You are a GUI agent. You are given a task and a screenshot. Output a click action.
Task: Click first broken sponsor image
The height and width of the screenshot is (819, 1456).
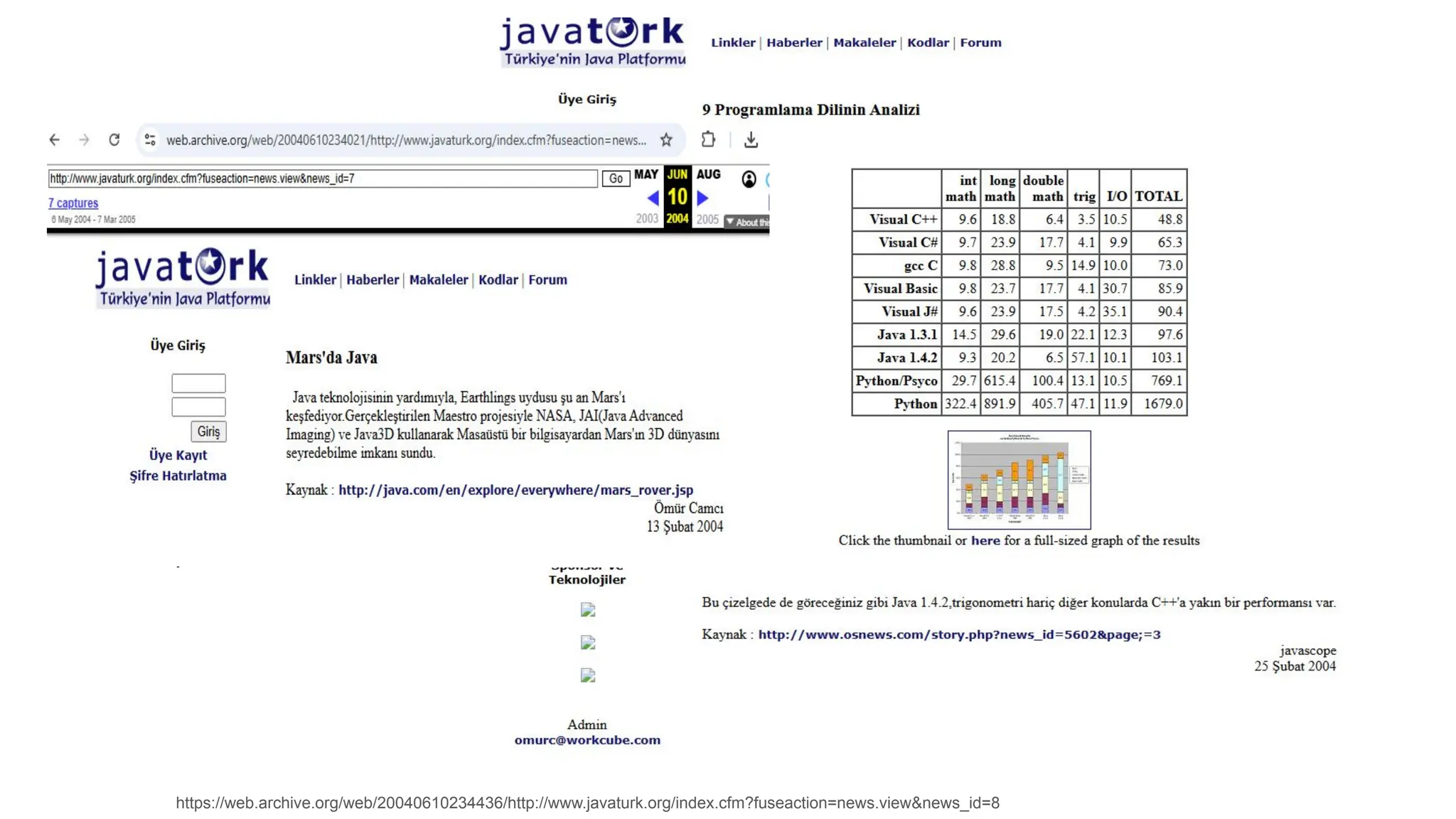click(x=588, y=610)
